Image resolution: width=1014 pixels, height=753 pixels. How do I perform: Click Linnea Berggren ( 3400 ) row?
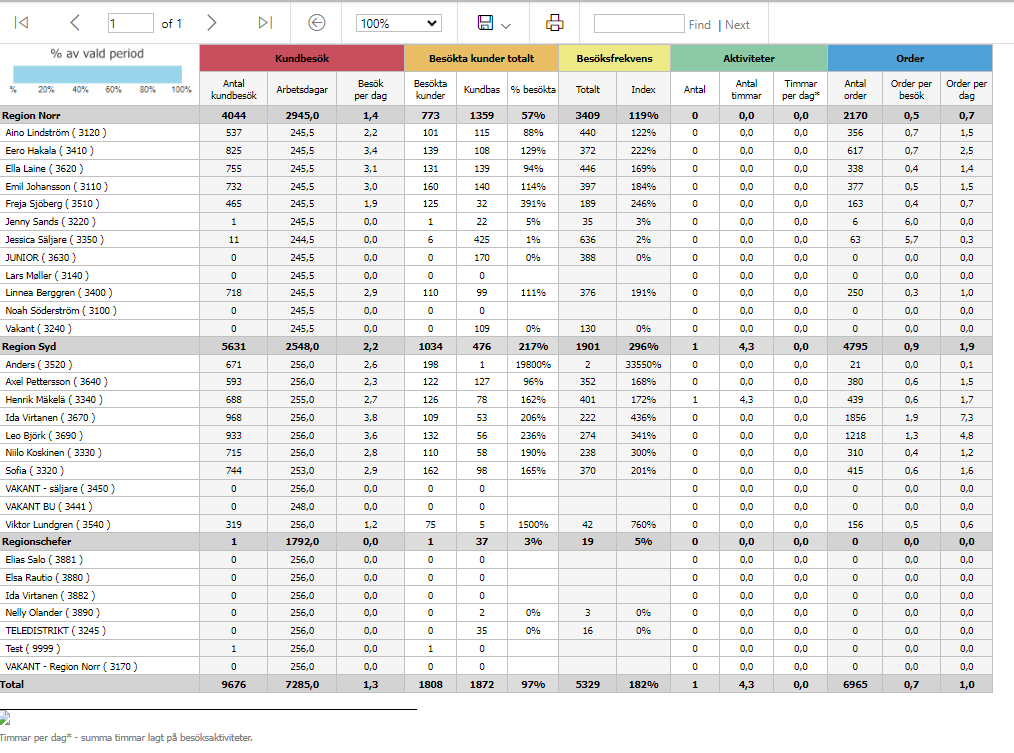click(x=496, y=292)
